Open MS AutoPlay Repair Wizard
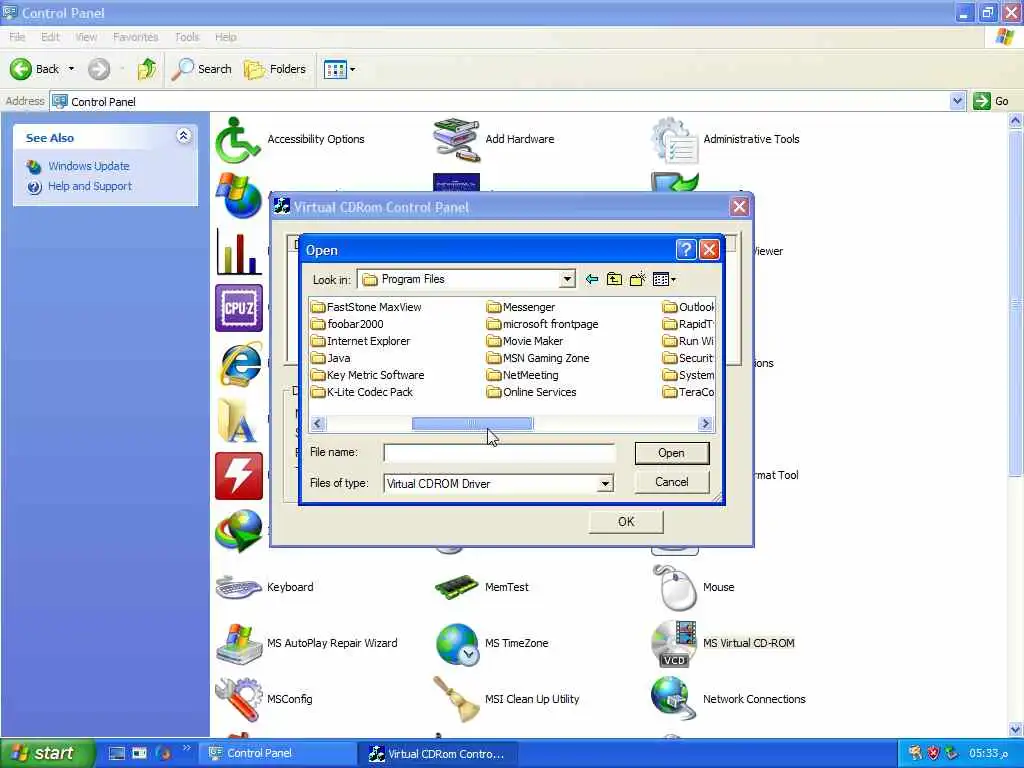Screen dimensions: 1024x768 (307, 643)
